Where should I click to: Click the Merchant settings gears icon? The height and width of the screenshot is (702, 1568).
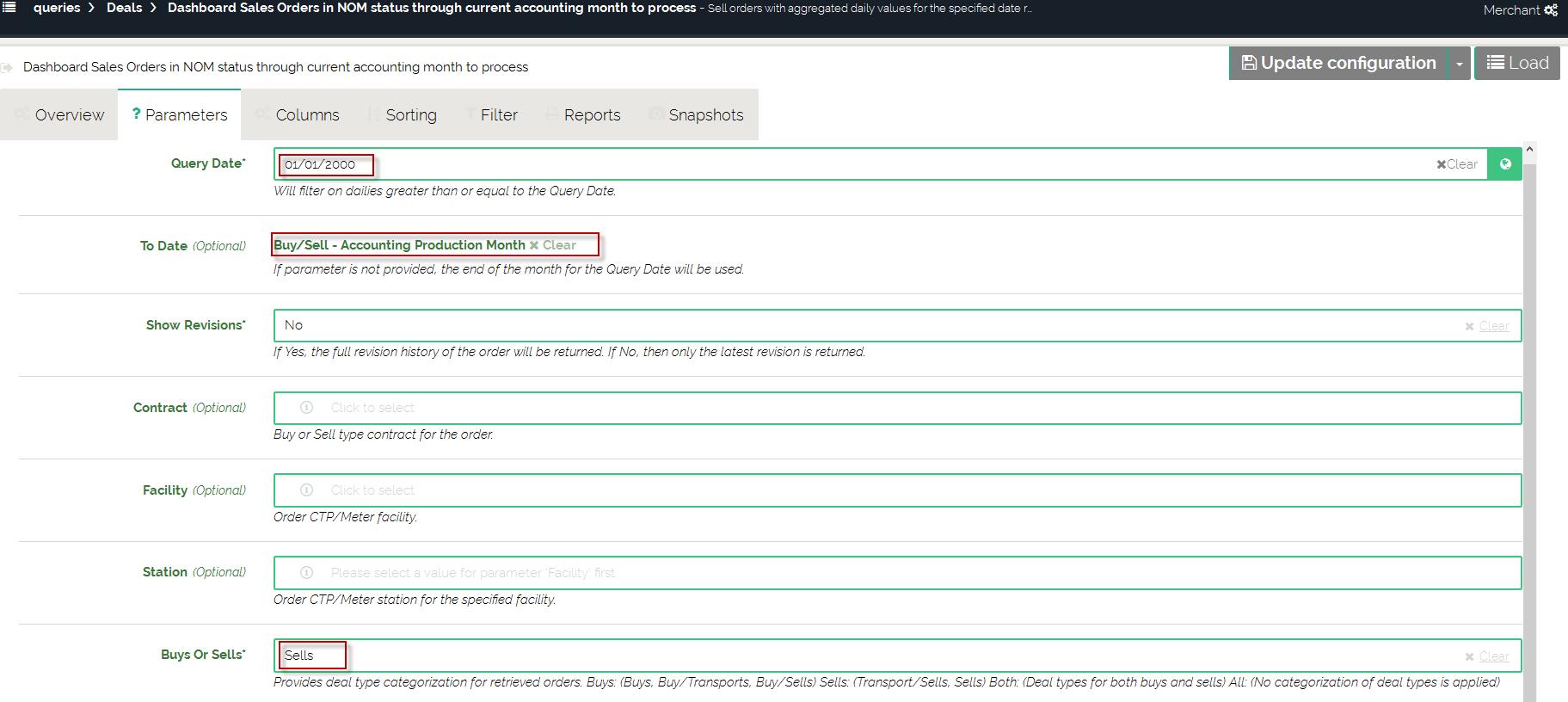point(1550,10)
